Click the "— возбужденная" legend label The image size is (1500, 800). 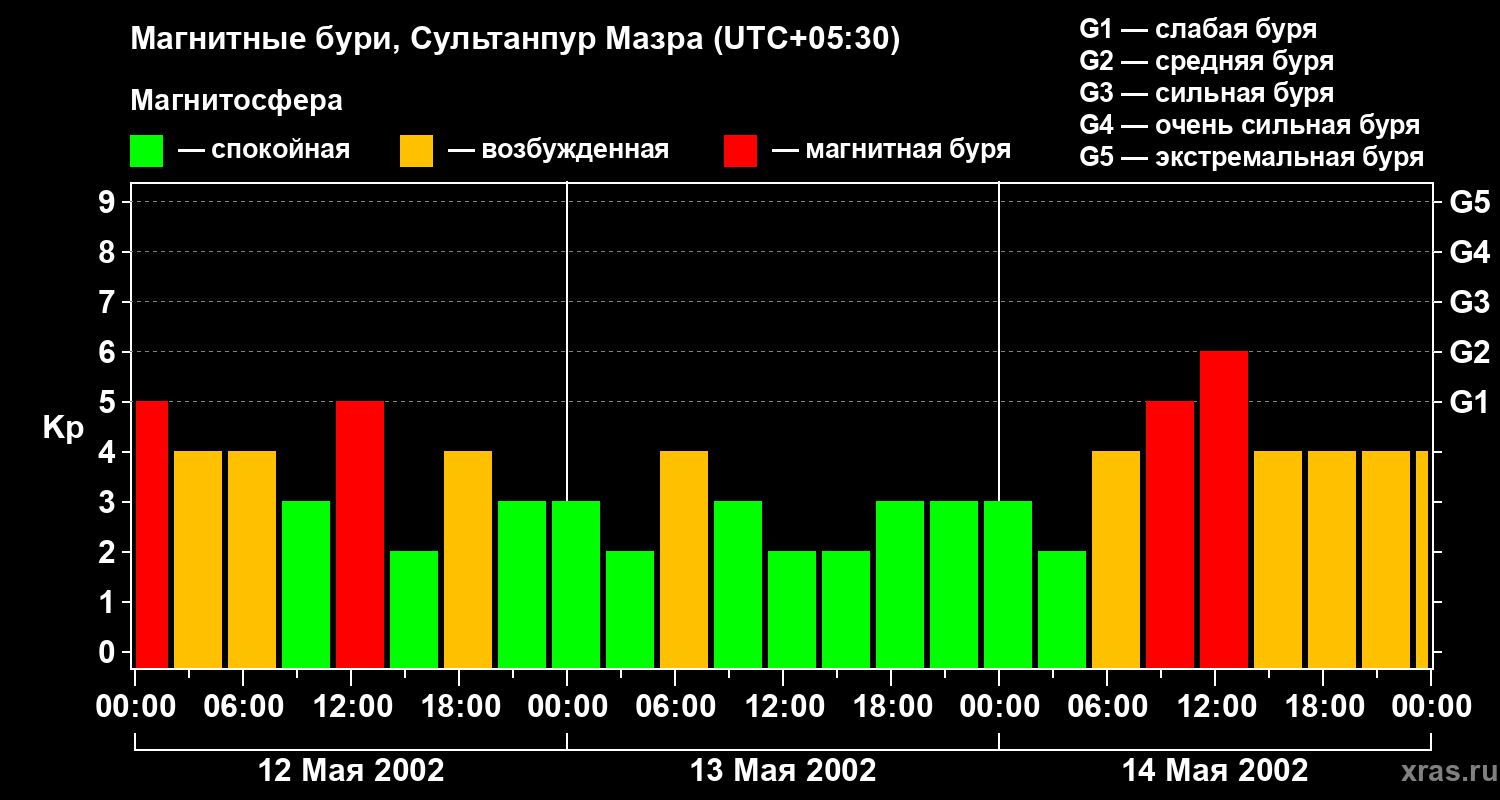tap(558, 151)
